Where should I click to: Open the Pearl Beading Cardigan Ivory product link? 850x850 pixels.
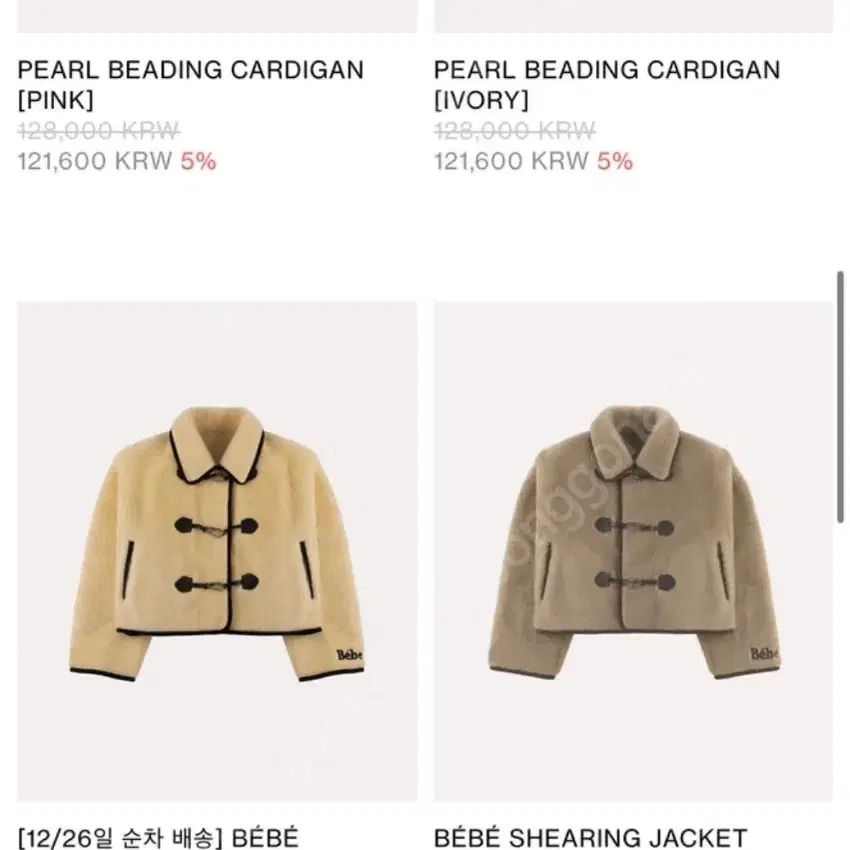607,85
